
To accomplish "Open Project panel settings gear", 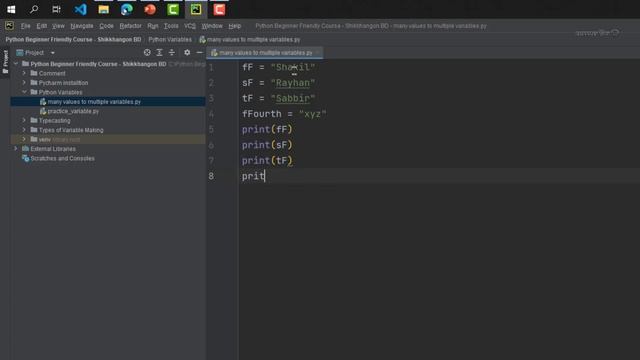I will 187,52.
